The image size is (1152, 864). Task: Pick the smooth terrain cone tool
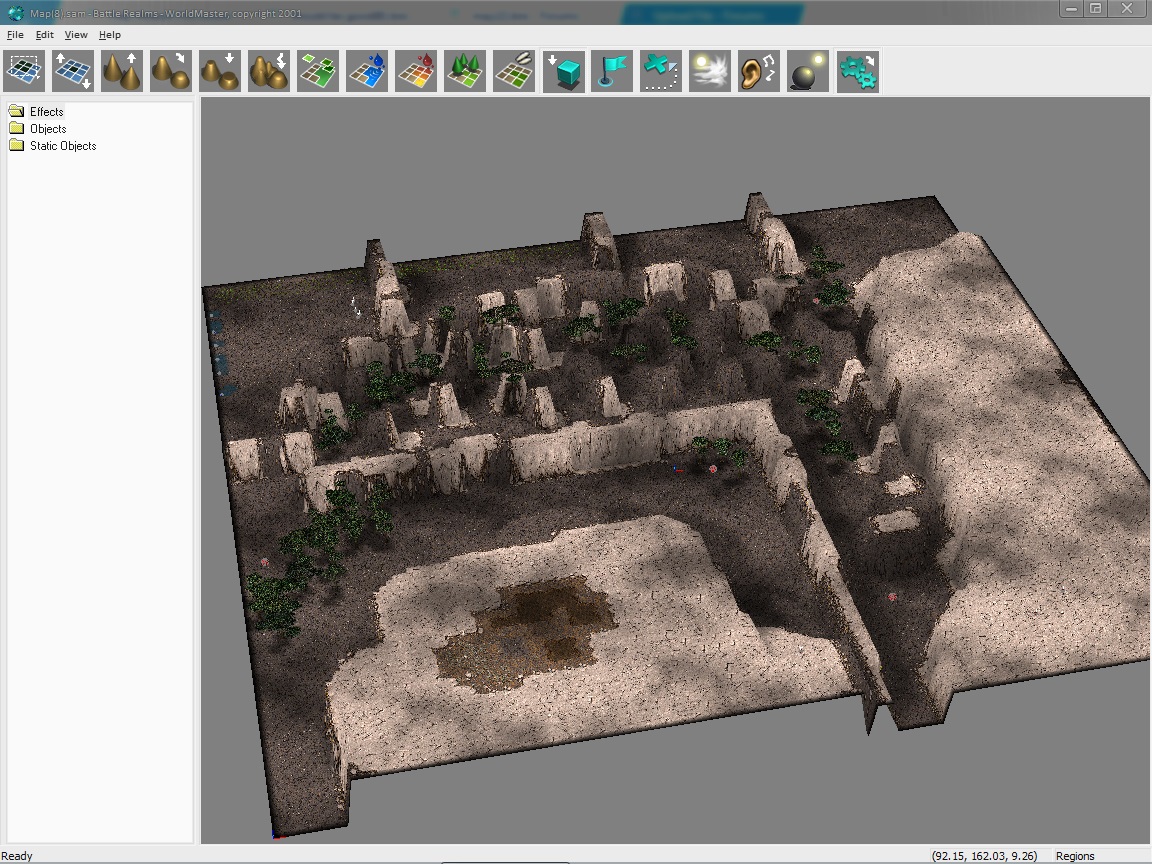pyautogui.click(x=170, y=71)
